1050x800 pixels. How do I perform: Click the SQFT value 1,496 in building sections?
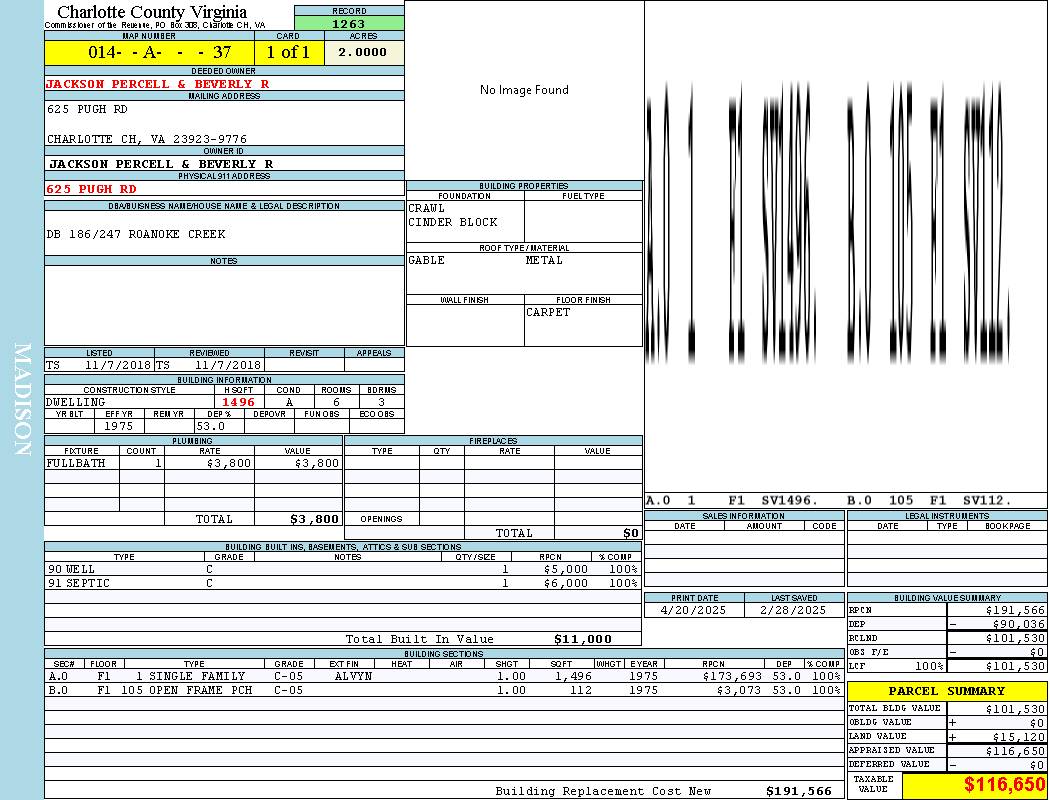[572, 676]
